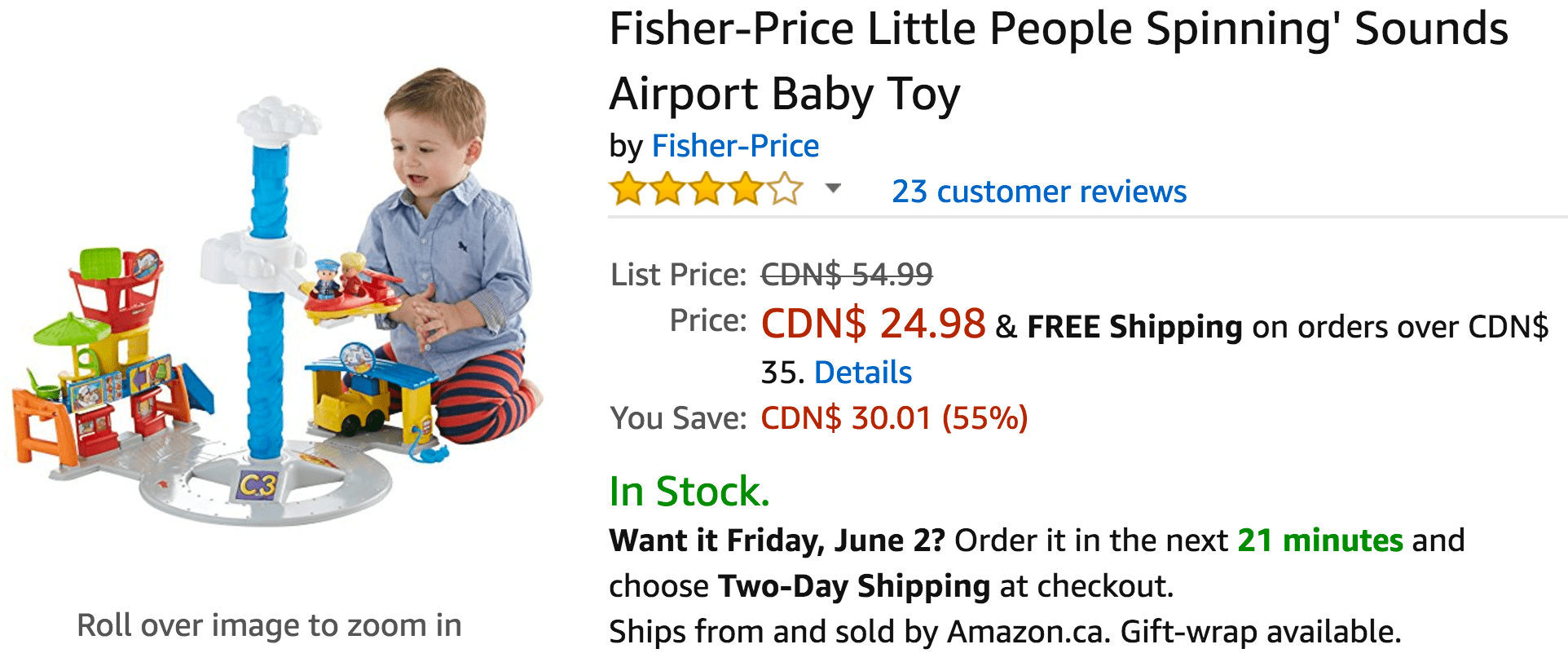Image resolution: width=1568 pixels, height=662 pixels.
Task: Click the CDN$ 24.98 price text
Action: coord(873,324)
